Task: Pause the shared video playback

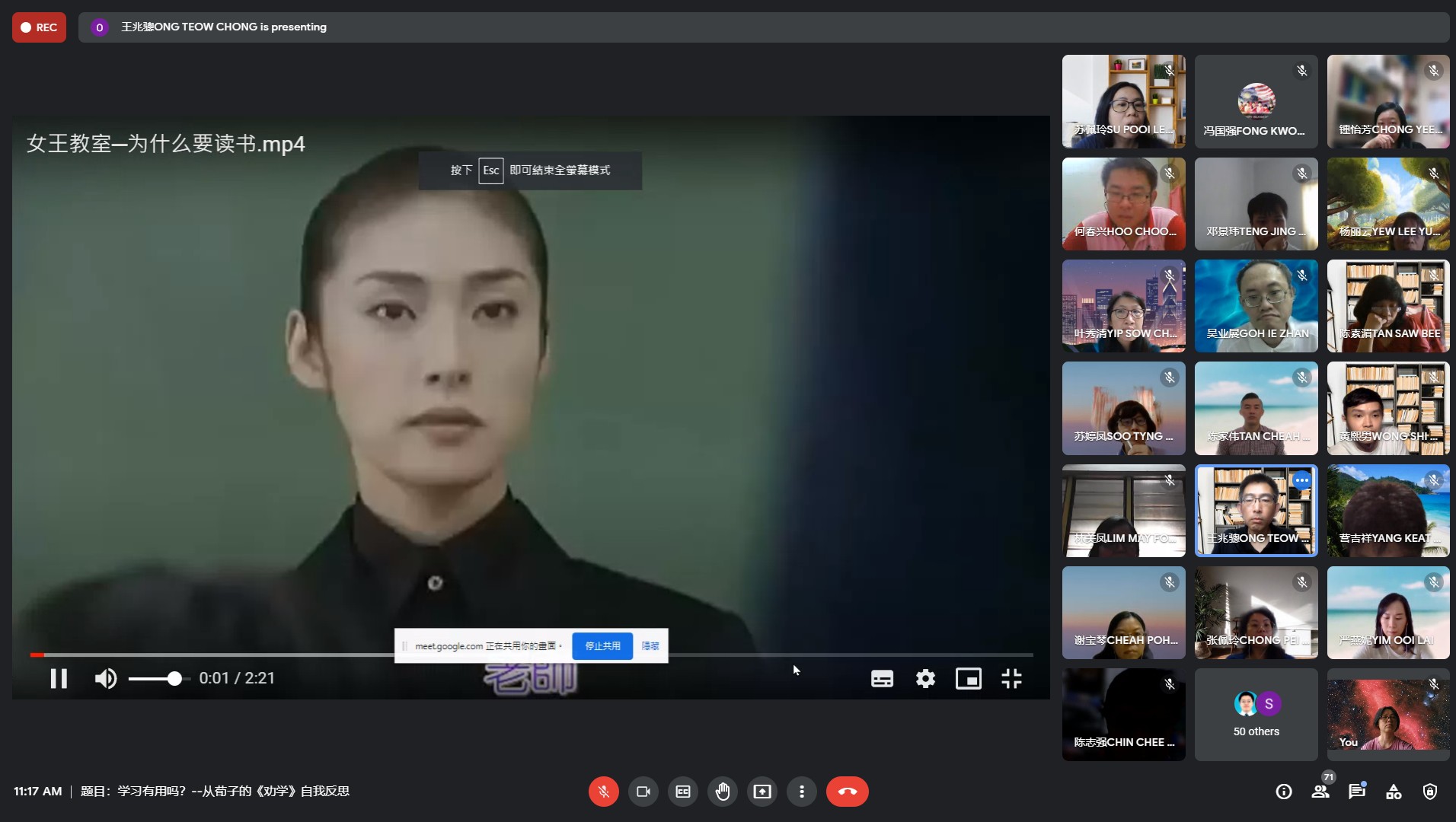Action: [59, 678]
